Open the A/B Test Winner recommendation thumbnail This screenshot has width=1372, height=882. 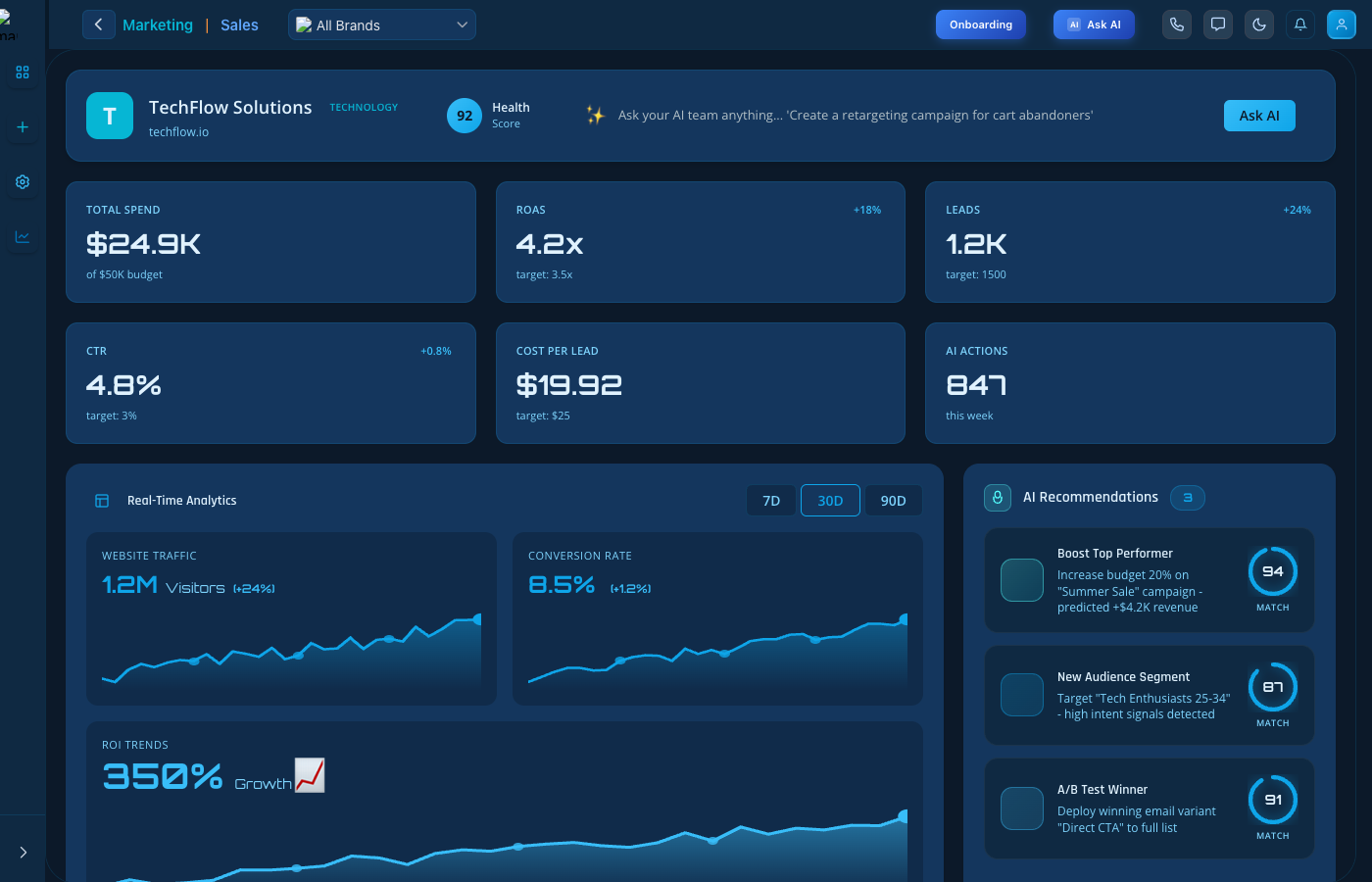[x=1022, y=808]
